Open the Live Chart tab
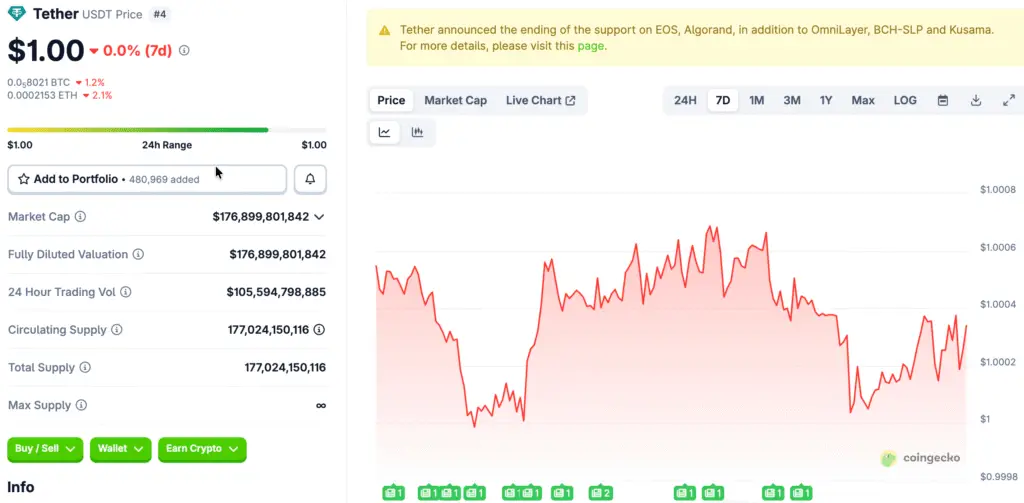The height and width of the screenshot is (503, 1024). click(540, 100)
